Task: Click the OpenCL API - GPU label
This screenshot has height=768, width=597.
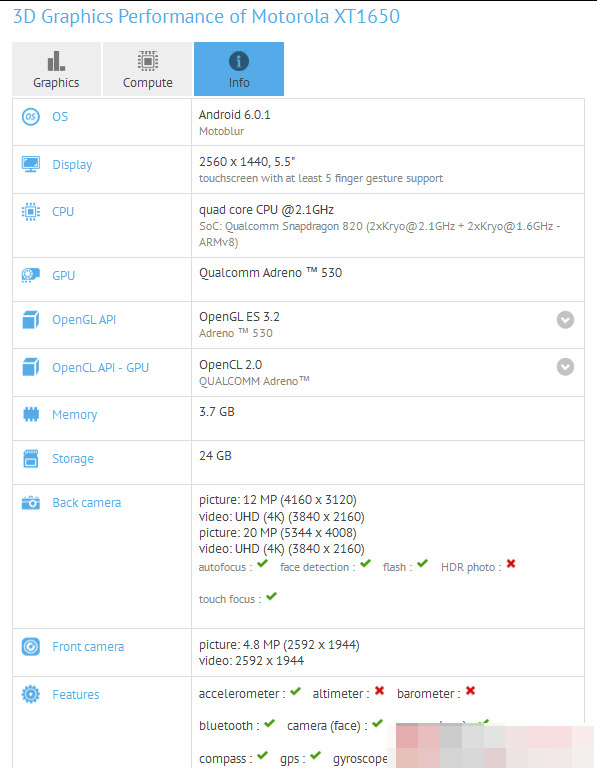Action: 100,367
